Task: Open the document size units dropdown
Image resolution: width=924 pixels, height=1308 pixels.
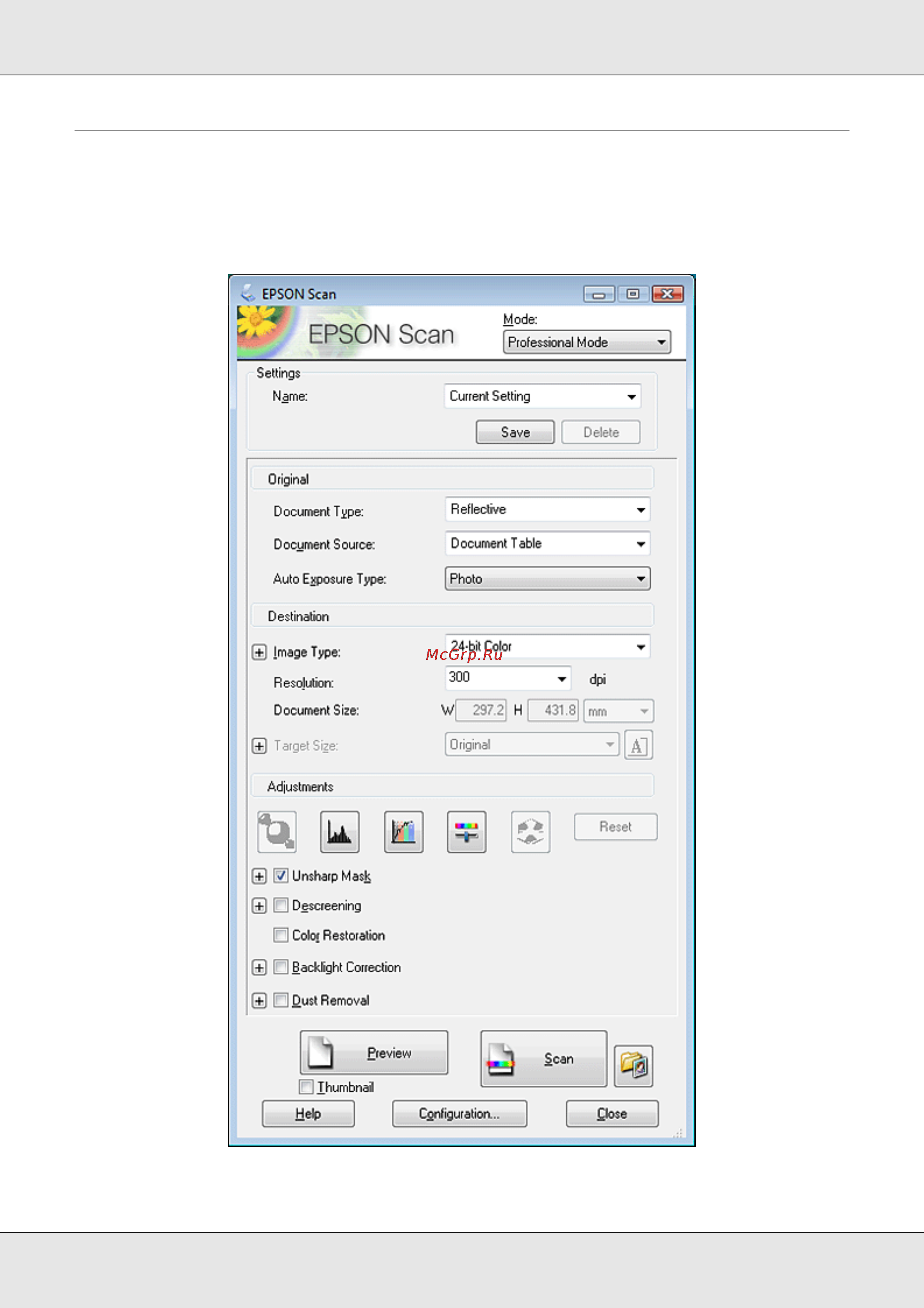Action: click(619, 711)
